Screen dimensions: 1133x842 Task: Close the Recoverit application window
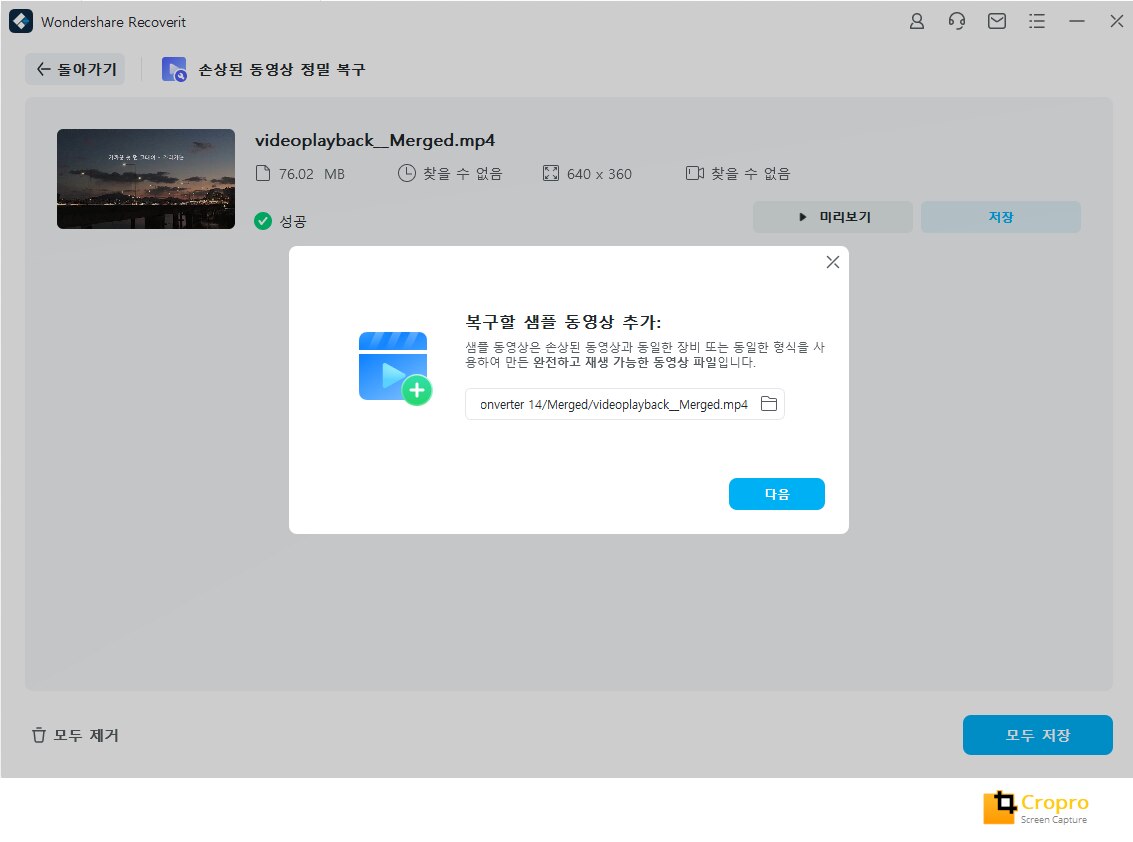pyautogui.click(x=1116, y=22)
